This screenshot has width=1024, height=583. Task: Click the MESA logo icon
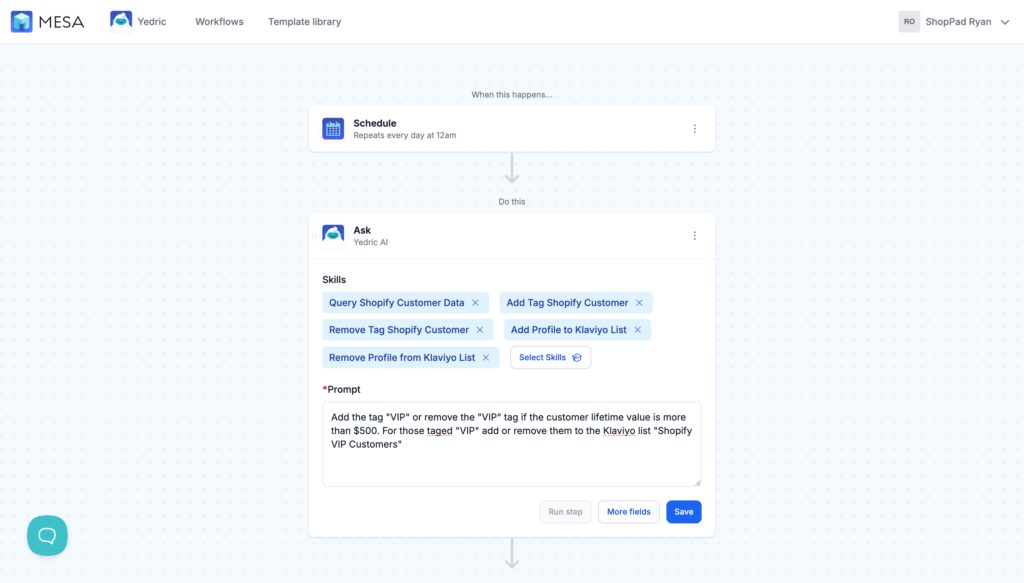22,21
